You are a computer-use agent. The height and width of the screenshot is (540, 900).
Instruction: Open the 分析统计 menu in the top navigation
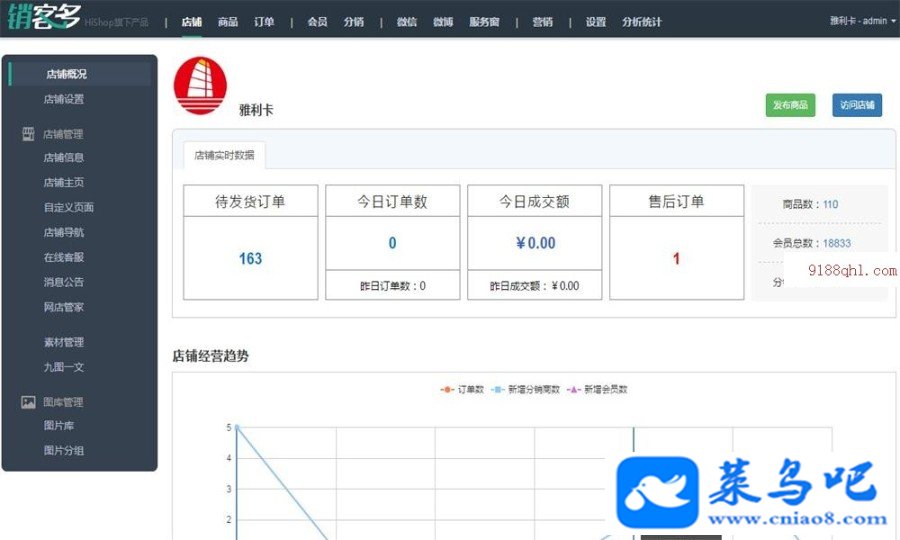(x=642, y=22)
